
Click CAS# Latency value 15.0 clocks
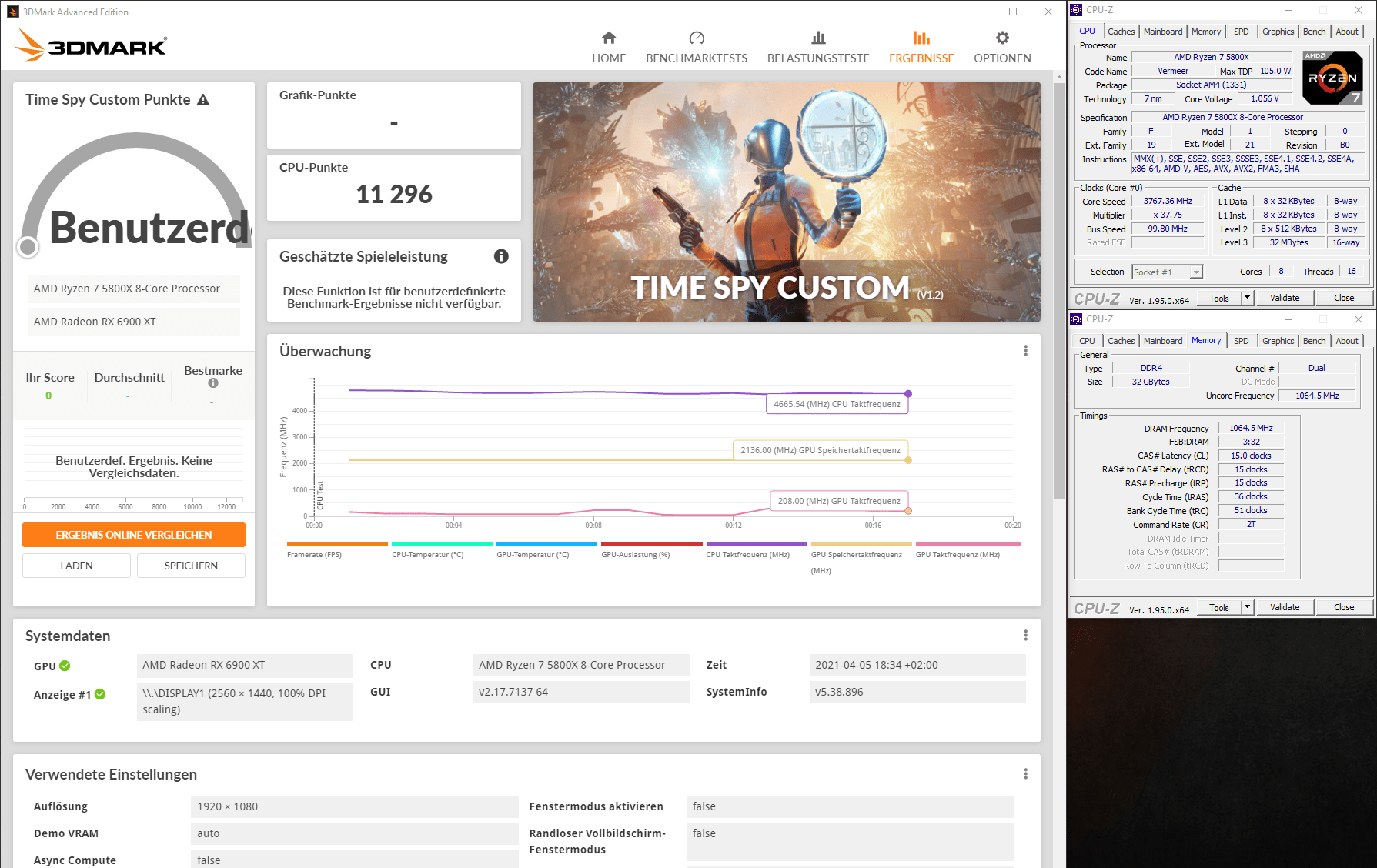pos(1251,456)
